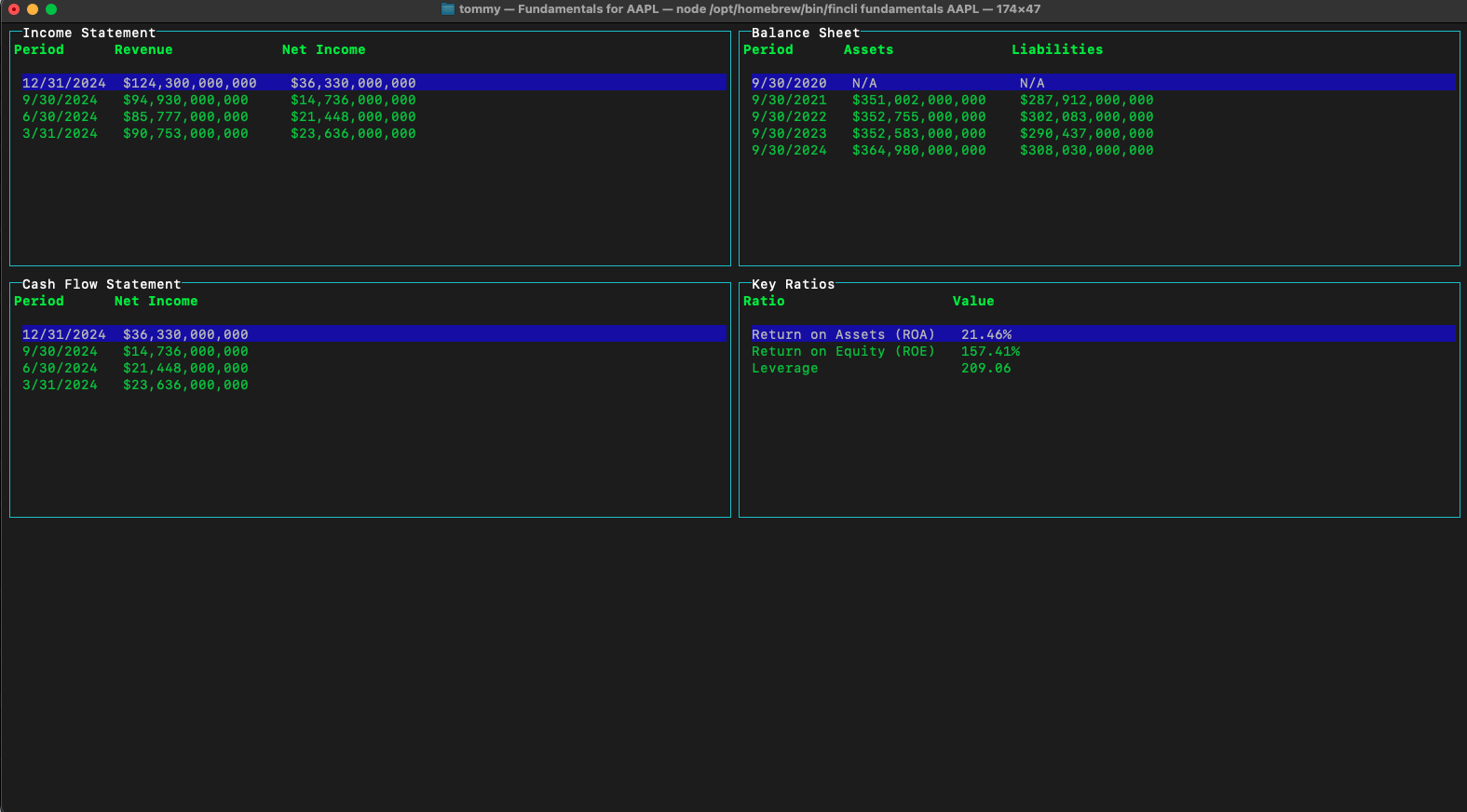Screen dimensions: 1467x812
Task: Click Period header in Cash Flow Statement
Action: [39, 301]
